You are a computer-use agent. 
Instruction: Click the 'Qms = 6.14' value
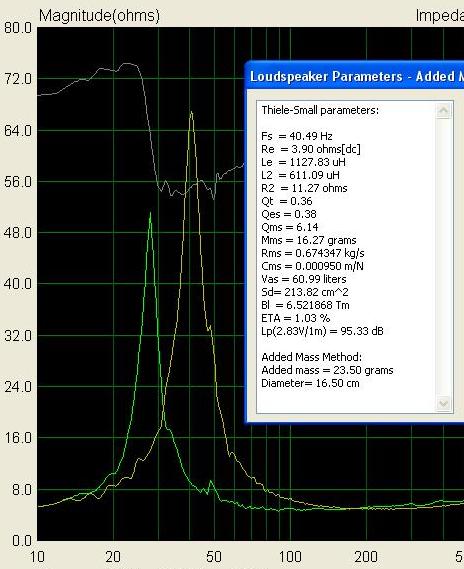[290, 227]
